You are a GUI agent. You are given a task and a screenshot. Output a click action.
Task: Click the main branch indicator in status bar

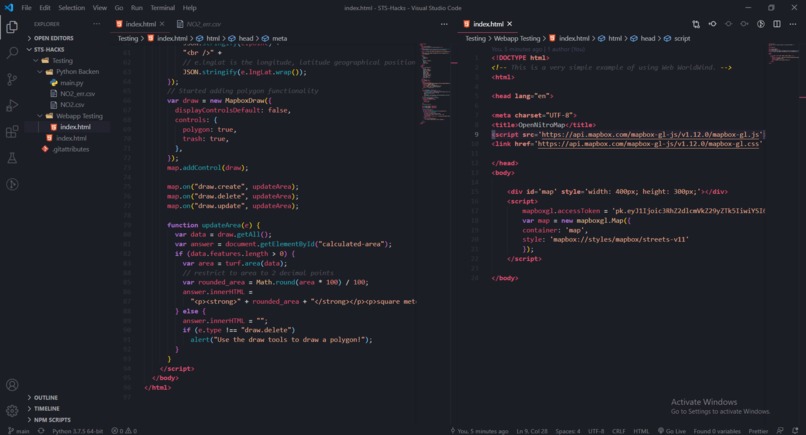19,431
